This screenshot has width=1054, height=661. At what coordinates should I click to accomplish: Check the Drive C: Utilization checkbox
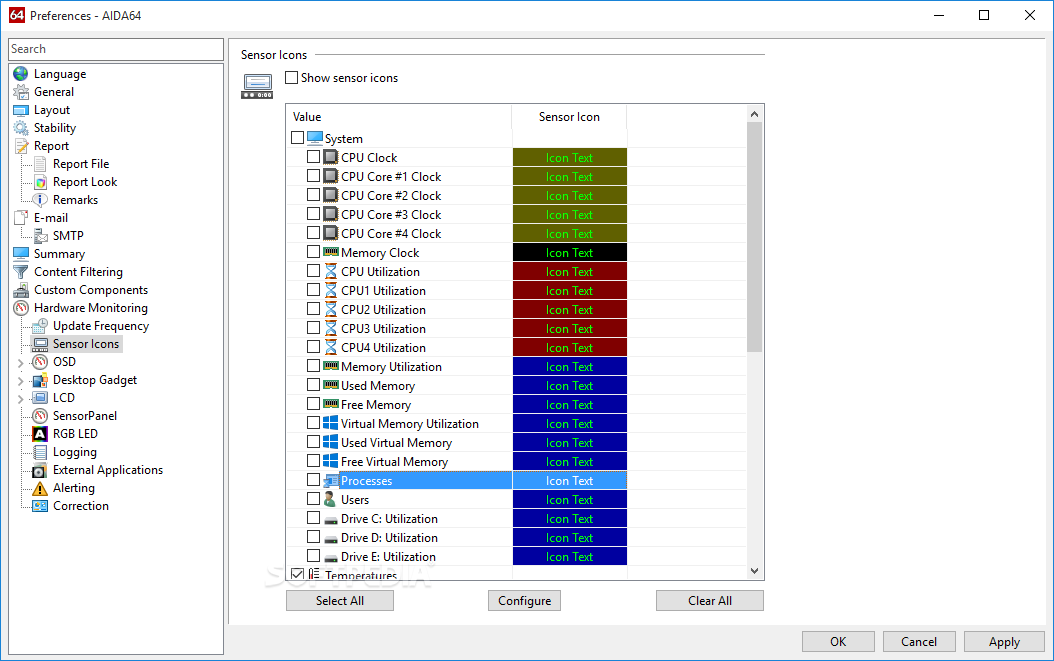pos(313,518)
